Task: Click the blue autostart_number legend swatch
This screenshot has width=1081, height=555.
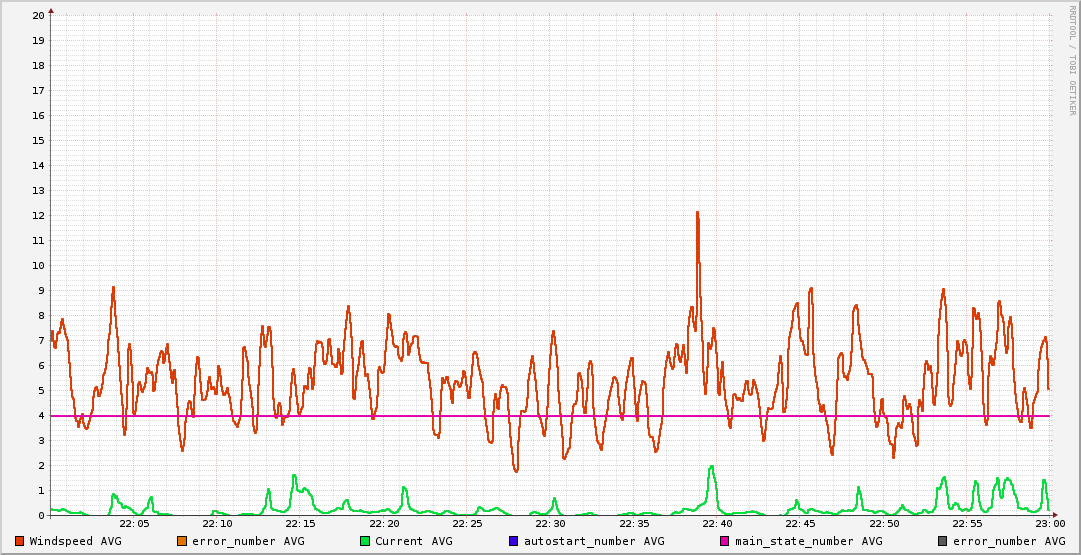Action: (x=513, y=541)
